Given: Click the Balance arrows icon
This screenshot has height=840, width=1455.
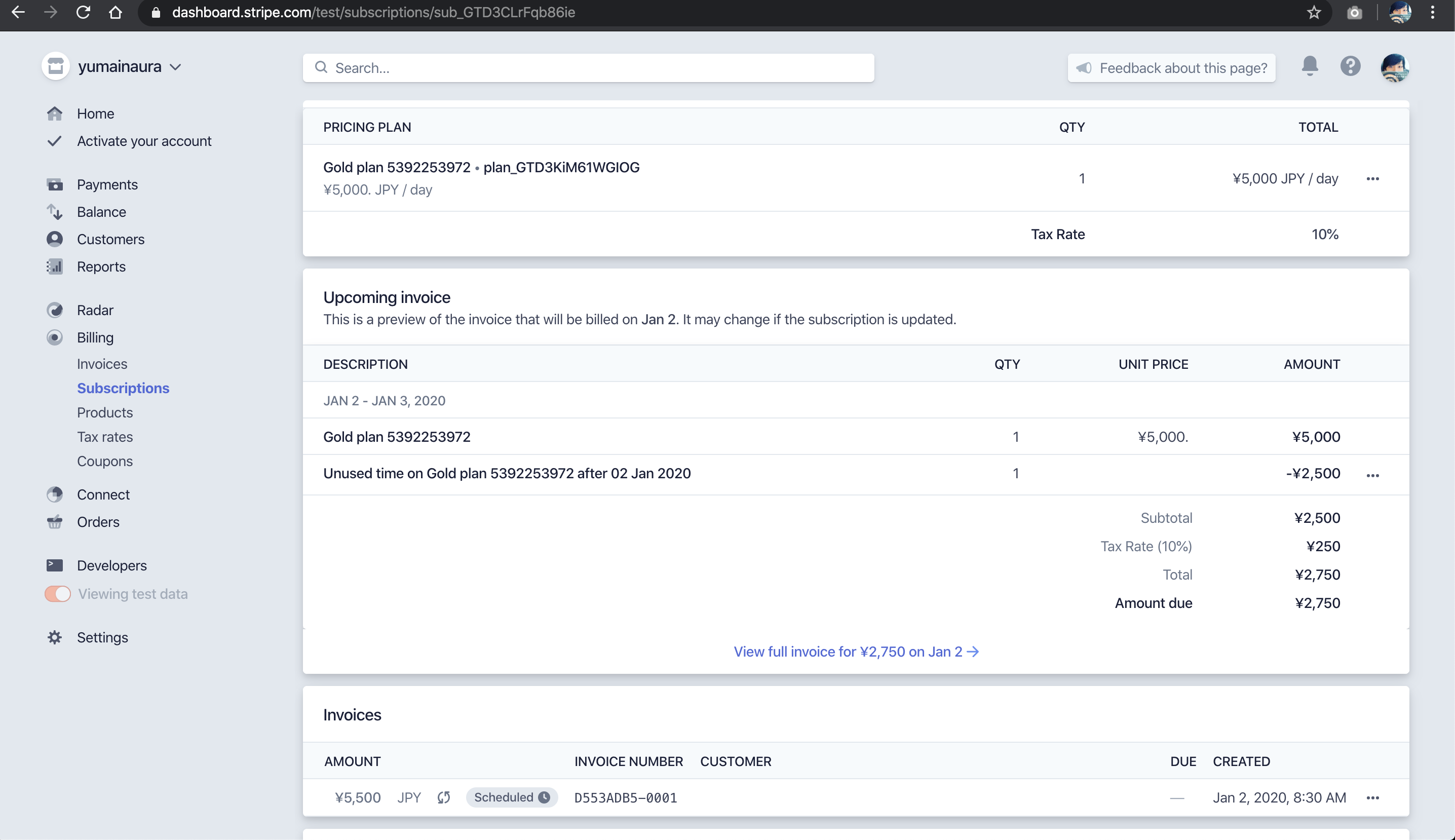Looking at the screenshot, I should (55, 212).
